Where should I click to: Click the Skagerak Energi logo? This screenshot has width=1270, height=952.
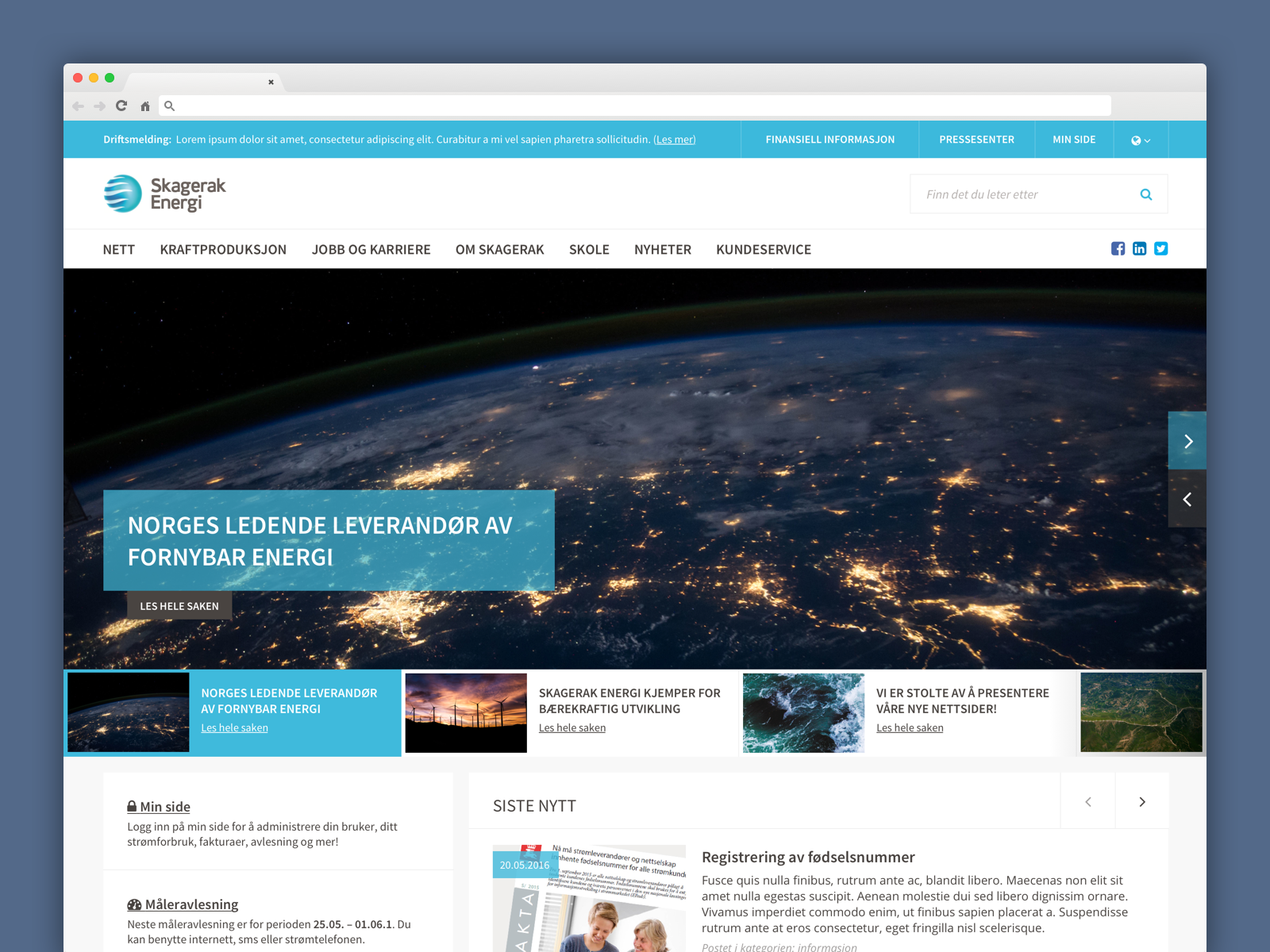165,194
